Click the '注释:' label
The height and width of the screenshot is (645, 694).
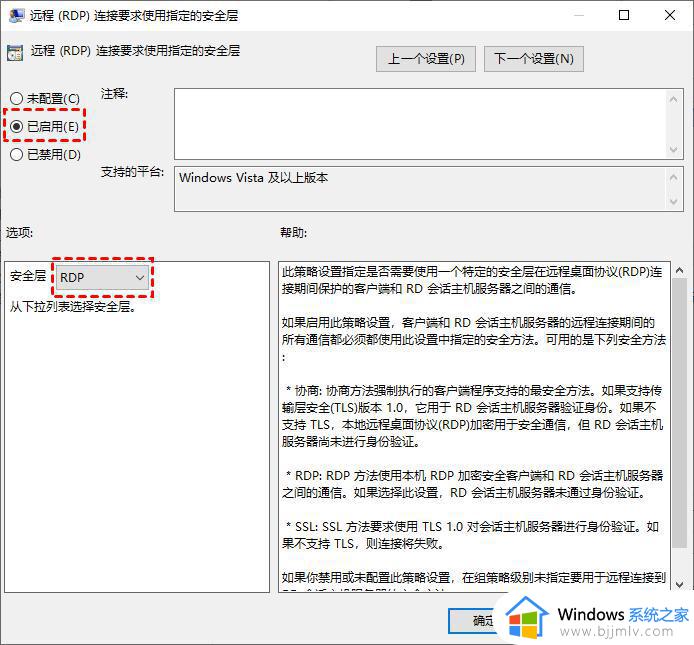click(x=114, y=94)
